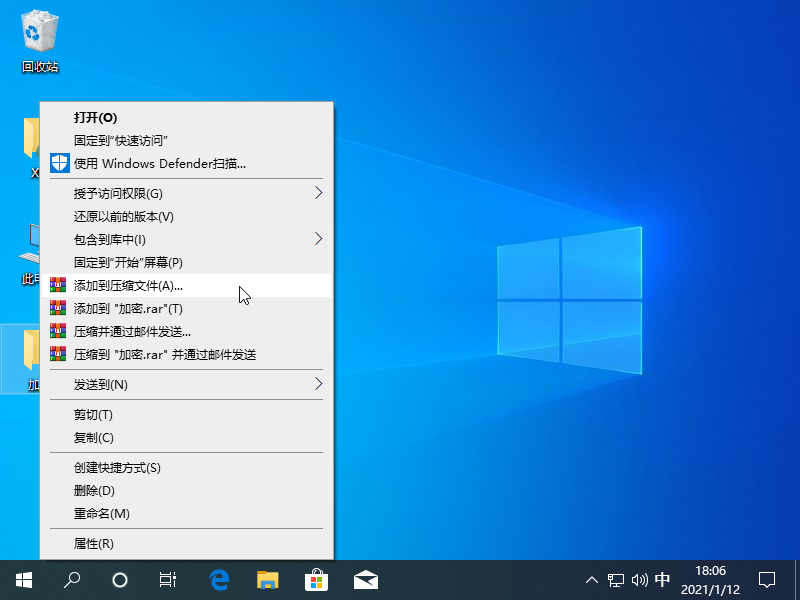Open the Windows Start button
The height and width of the screenshot is (600, 800).
click(23, 579)
